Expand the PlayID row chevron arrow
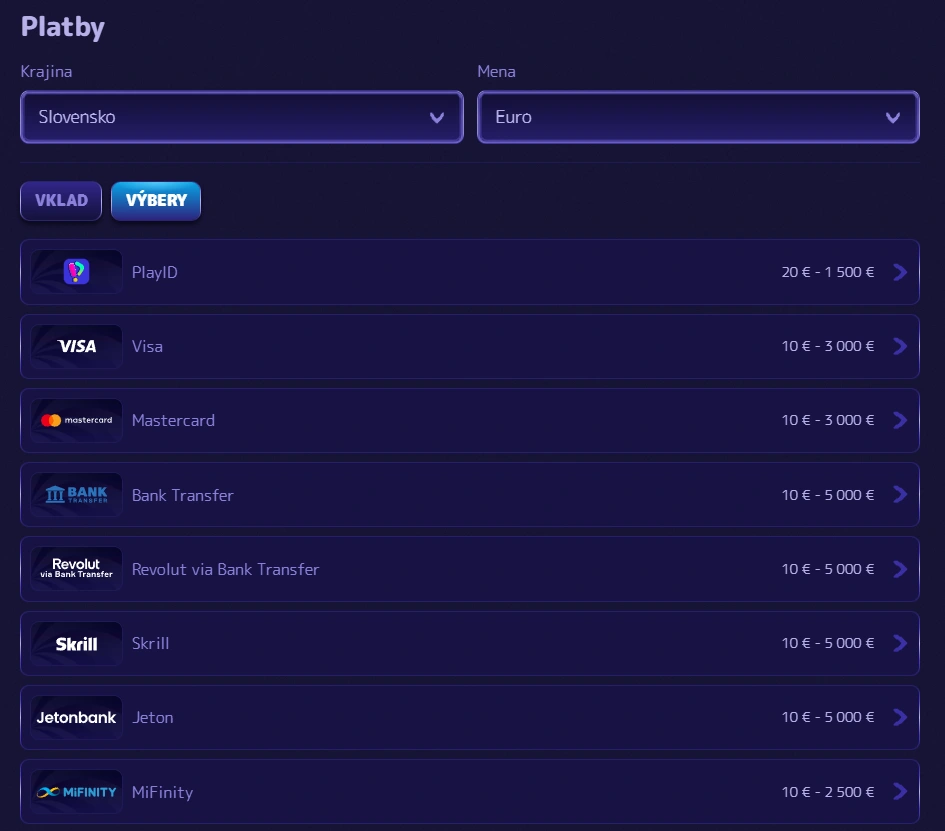The image size is (945, 831). point(899,272)
